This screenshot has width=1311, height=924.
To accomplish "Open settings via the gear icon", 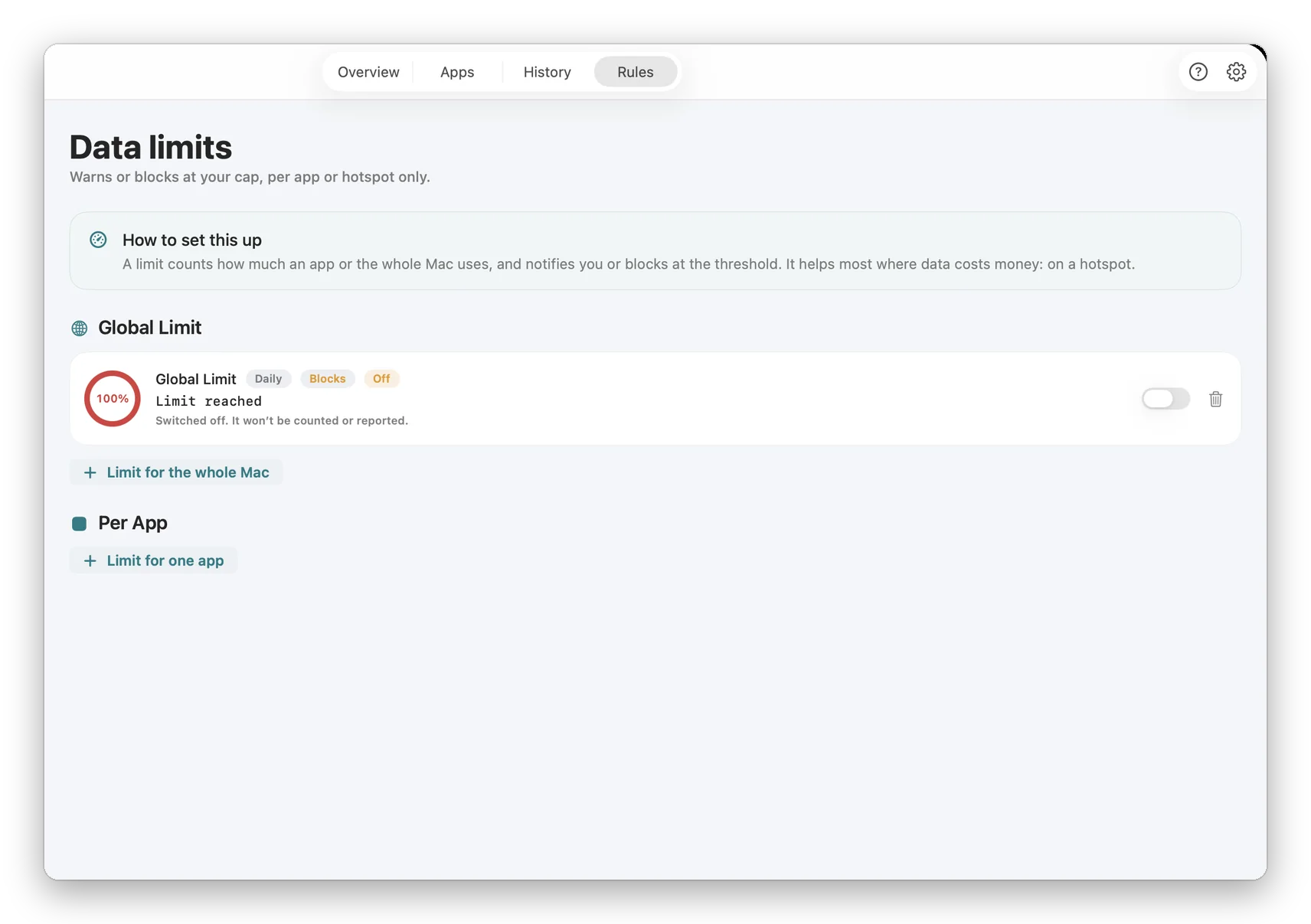I will (1236, 72).
